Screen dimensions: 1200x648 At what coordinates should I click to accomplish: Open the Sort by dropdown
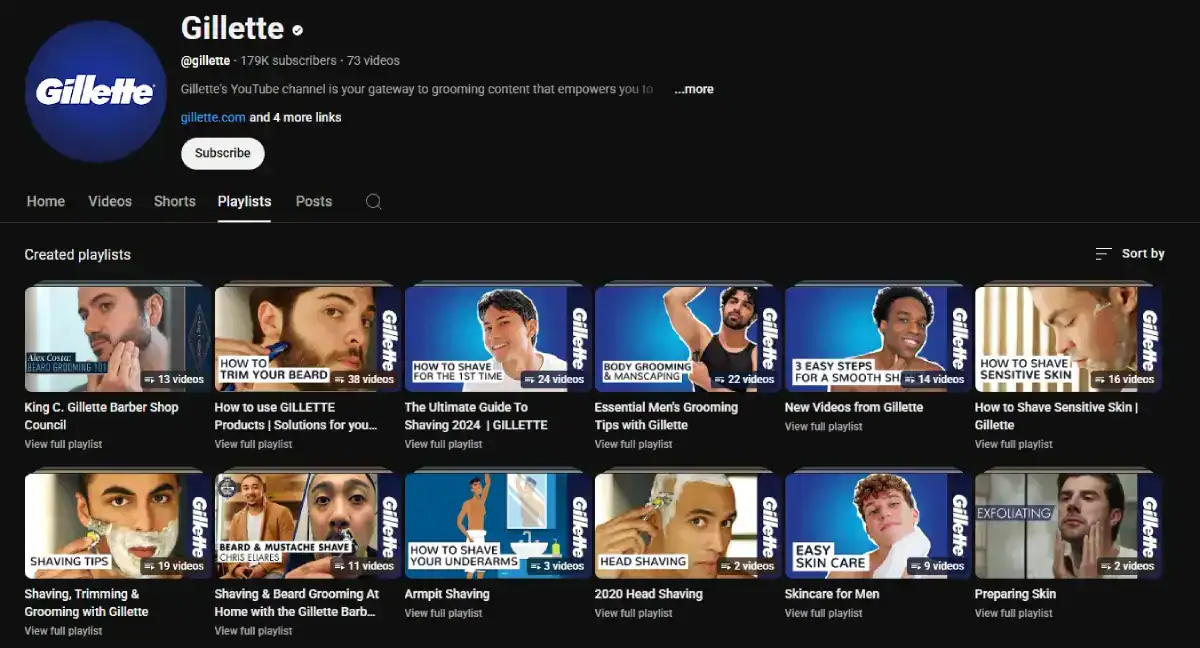1130,254
